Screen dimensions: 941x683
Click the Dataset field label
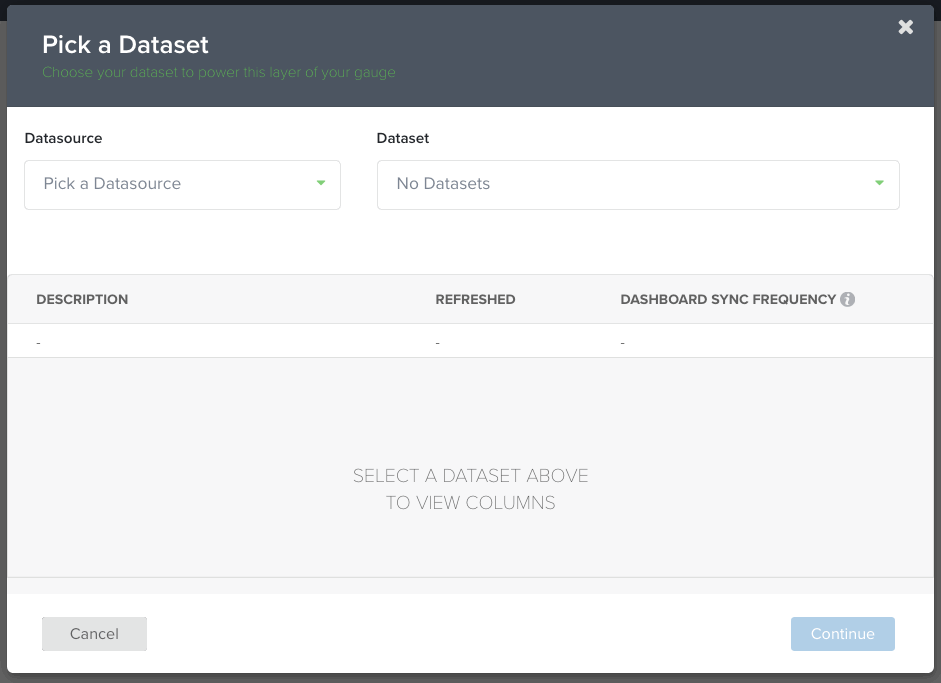[x=403, y=138]
